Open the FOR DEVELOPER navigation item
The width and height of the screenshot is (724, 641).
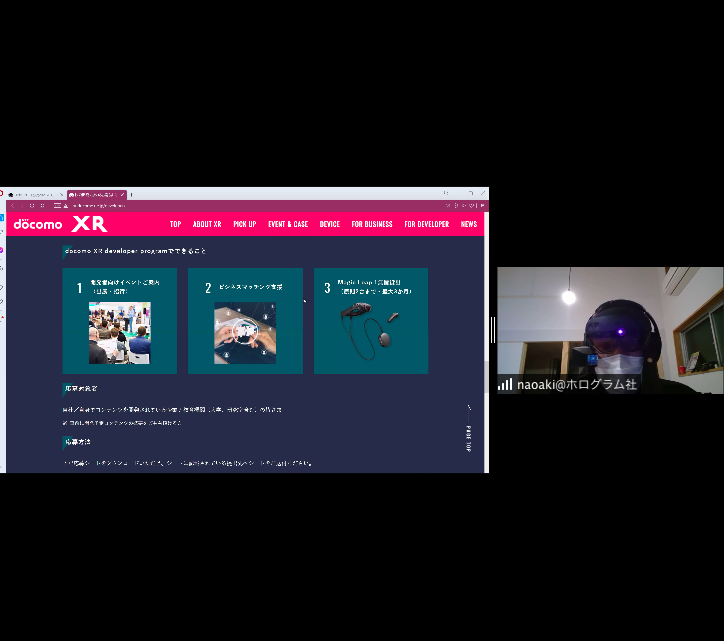click(427, 224)
